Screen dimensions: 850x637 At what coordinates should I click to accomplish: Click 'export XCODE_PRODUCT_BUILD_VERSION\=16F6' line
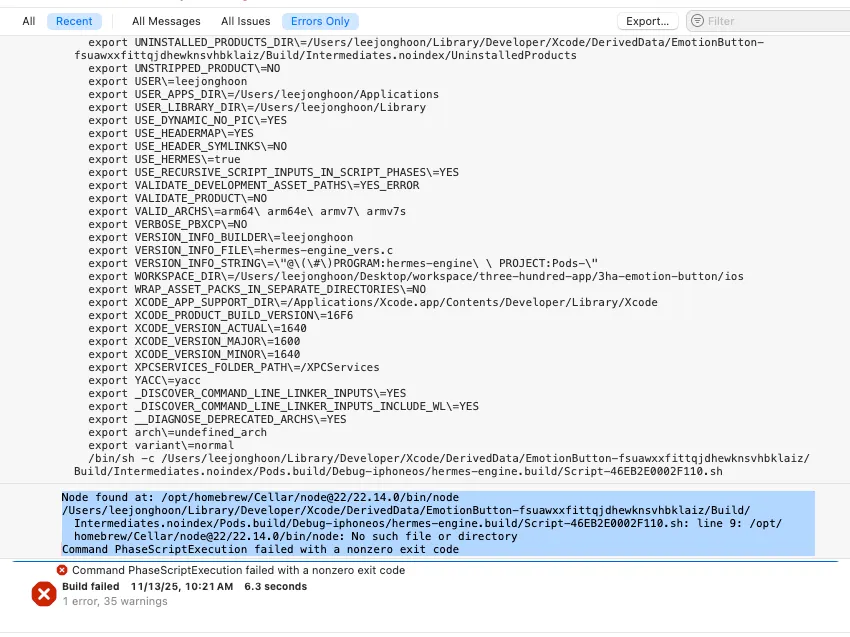pyautogui.click(x=221, y=316)
